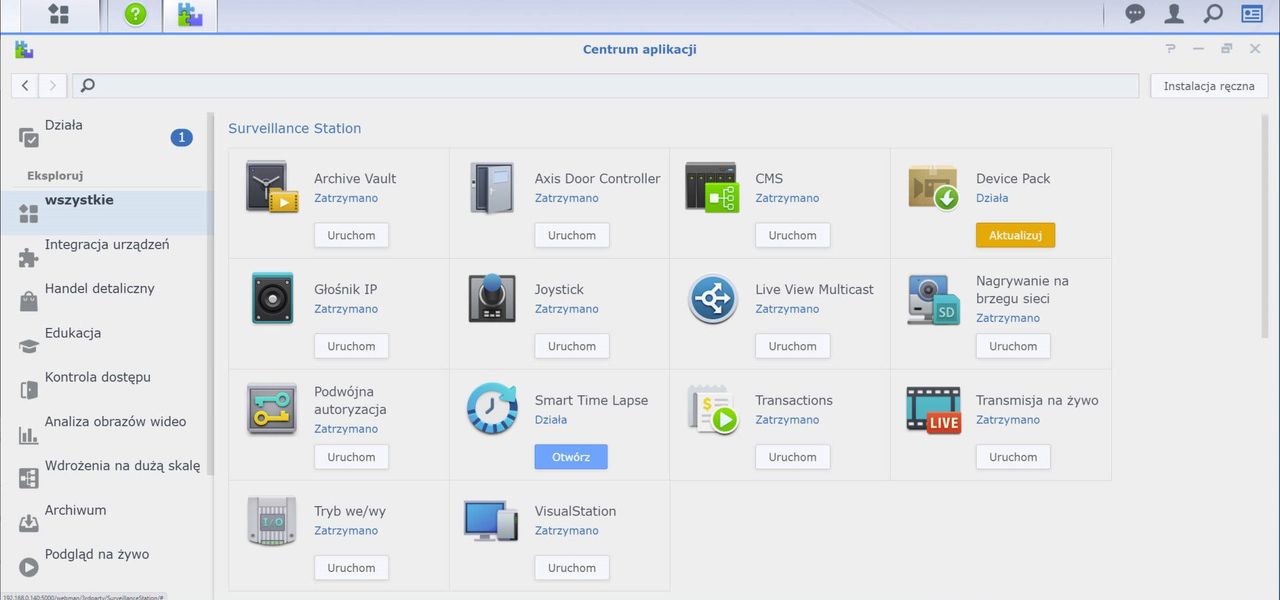
Task: Click Uruchom for VisualStation
Action: click(572, 568)
